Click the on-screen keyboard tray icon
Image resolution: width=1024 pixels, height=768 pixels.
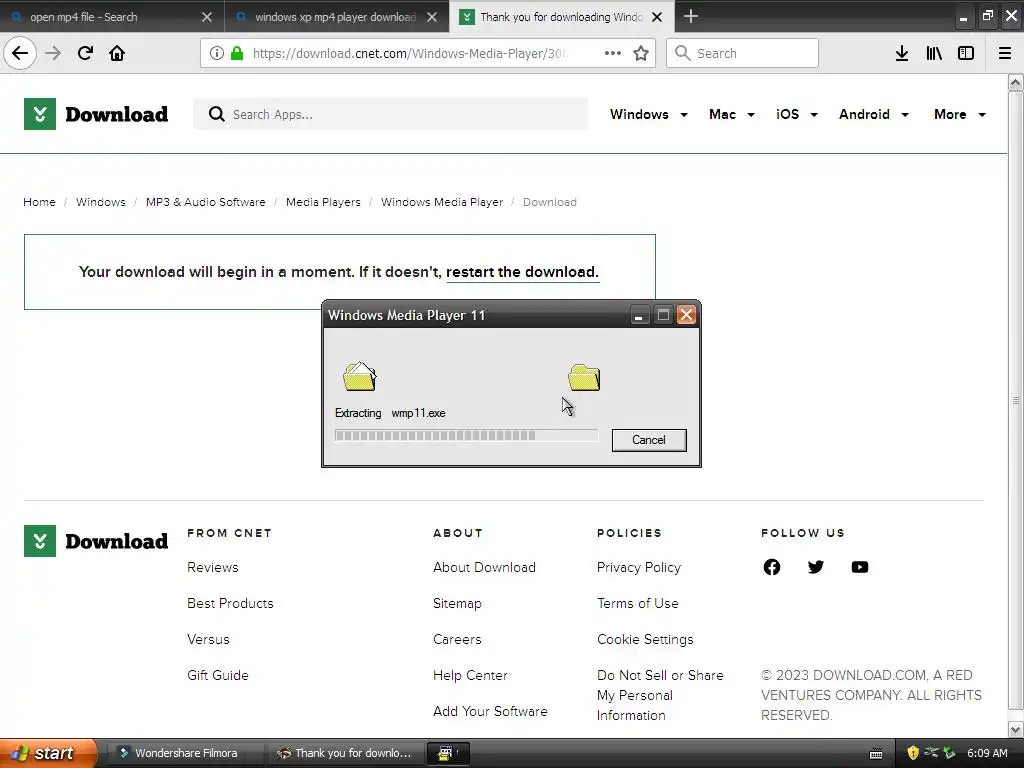(876, 754)
